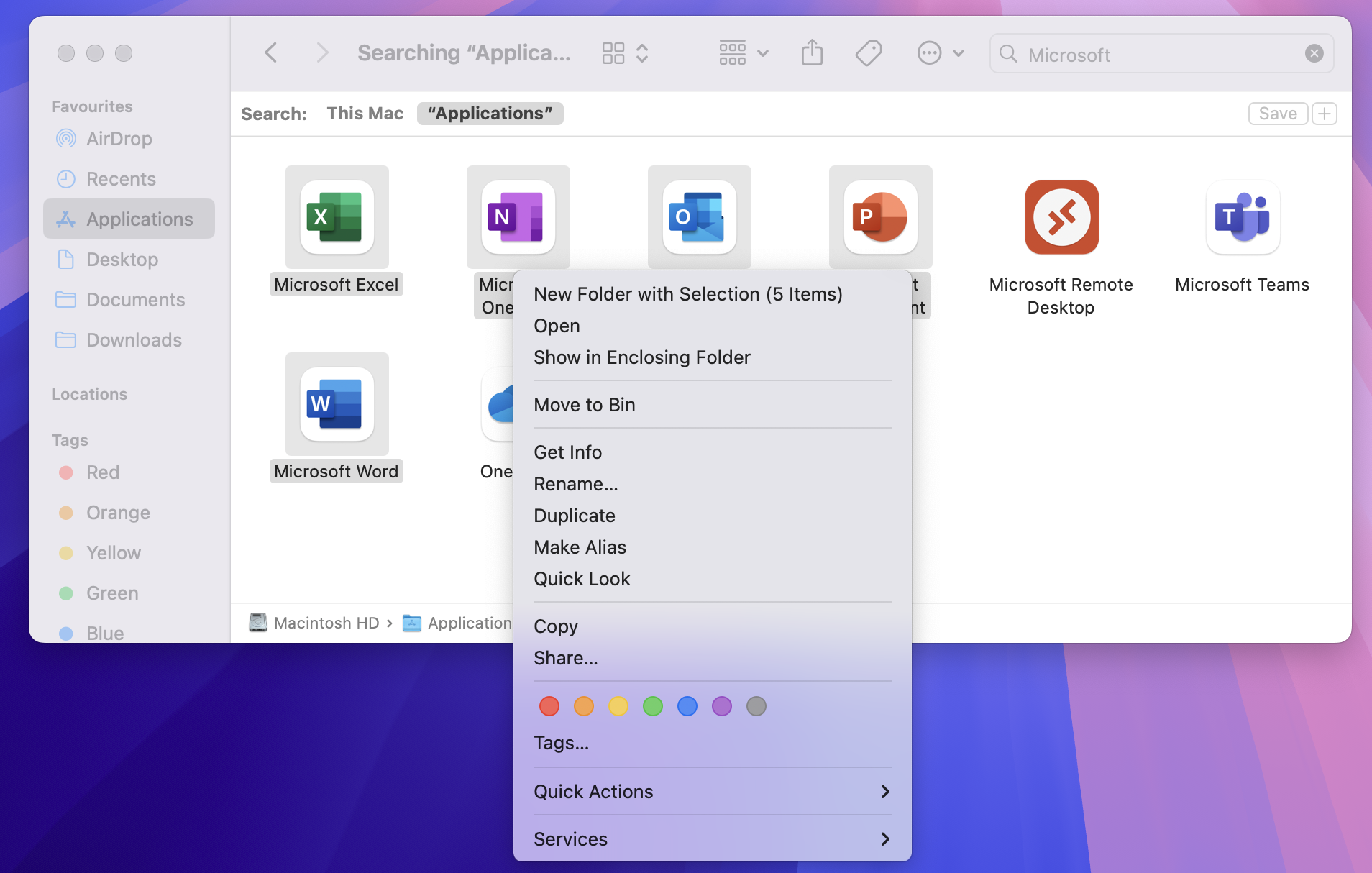Select the Microsoft Remote Desktop icon
The width and height of the screenshot is (1372, 873).
pos(1061,217)
